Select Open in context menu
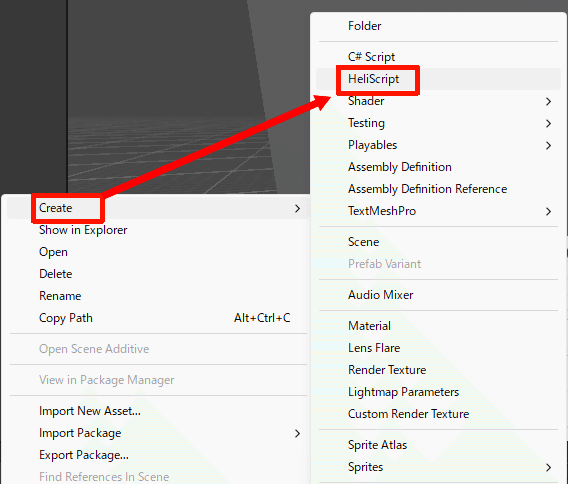The image size is (568, 484). [53, 252]
